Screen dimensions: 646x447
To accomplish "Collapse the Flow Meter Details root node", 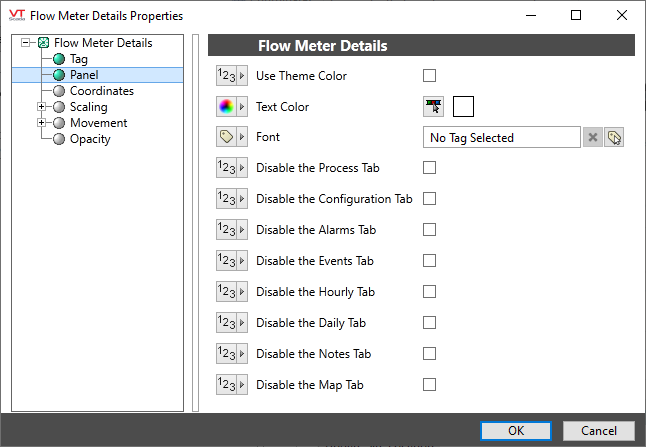I will click(26, 43).
